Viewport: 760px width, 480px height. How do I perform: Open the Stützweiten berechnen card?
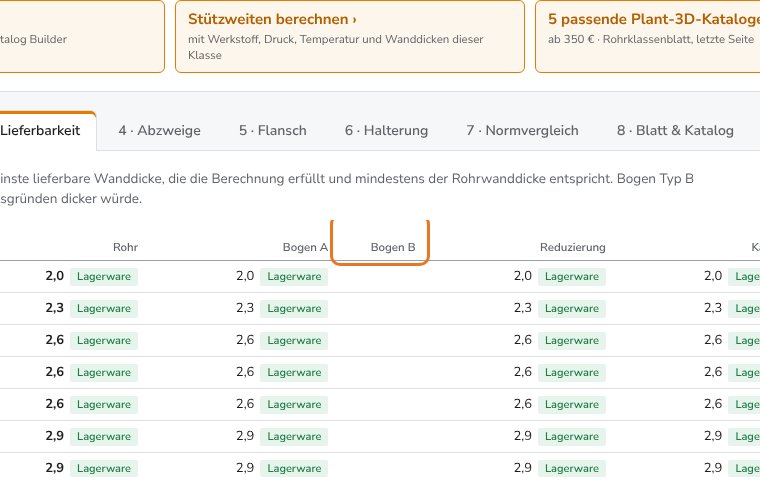[349, 36]
